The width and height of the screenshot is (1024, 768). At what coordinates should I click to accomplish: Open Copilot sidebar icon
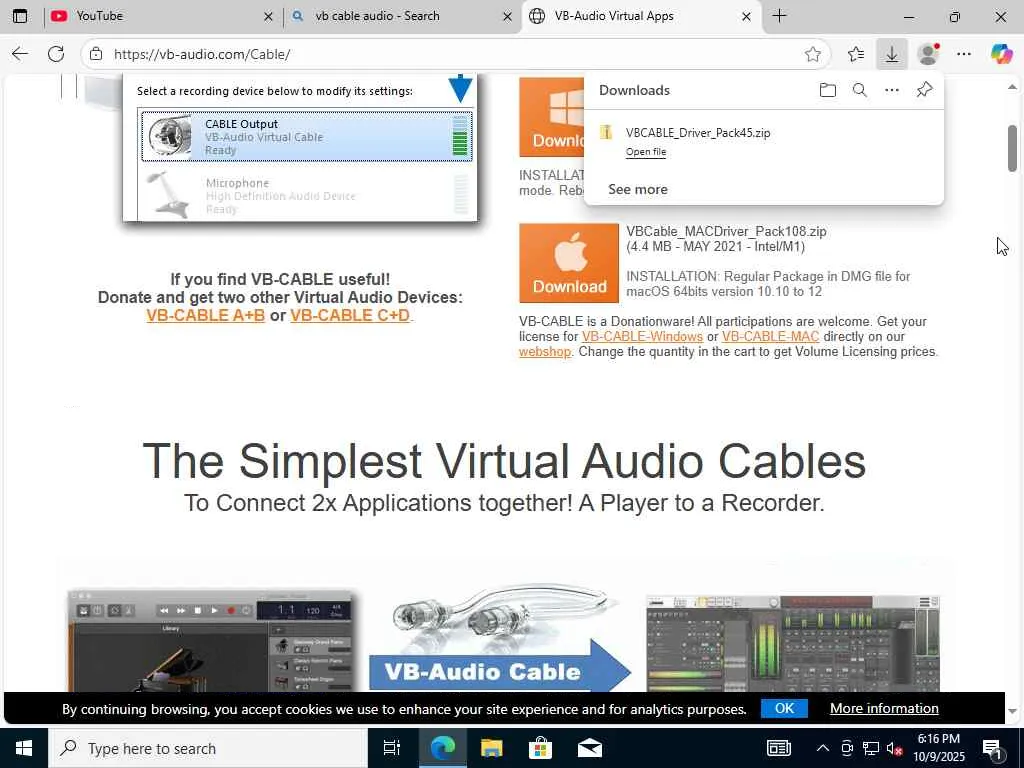tap(1000, 54)
